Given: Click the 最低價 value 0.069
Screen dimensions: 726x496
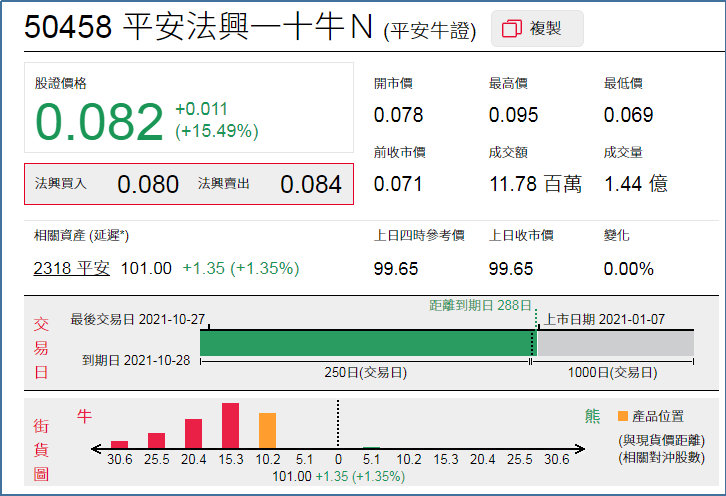Looking at the screenshot, I should [628, 115].
